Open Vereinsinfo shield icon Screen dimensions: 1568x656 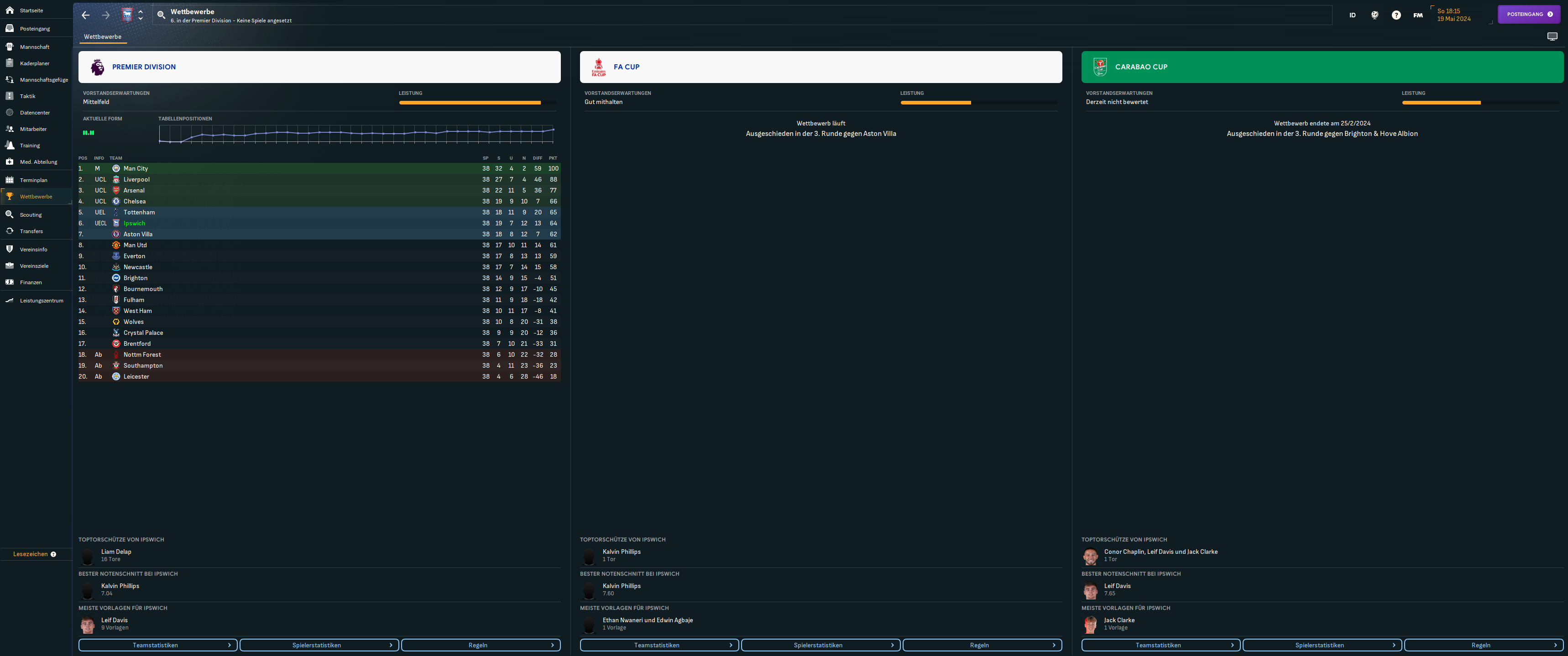click(10, 250)
